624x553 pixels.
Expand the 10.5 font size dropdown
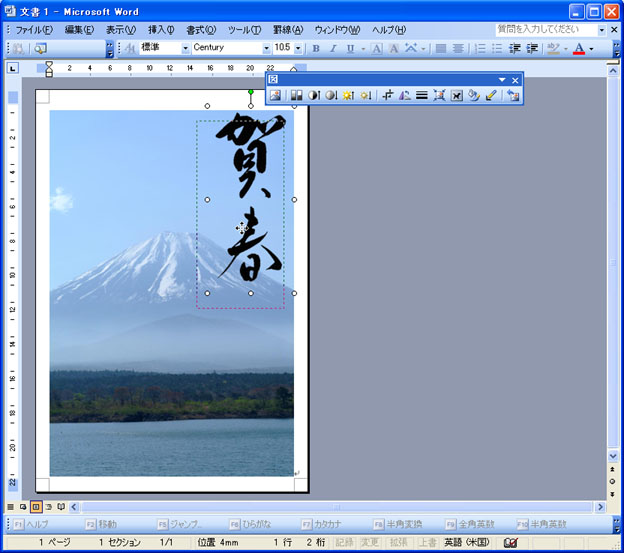298,48
